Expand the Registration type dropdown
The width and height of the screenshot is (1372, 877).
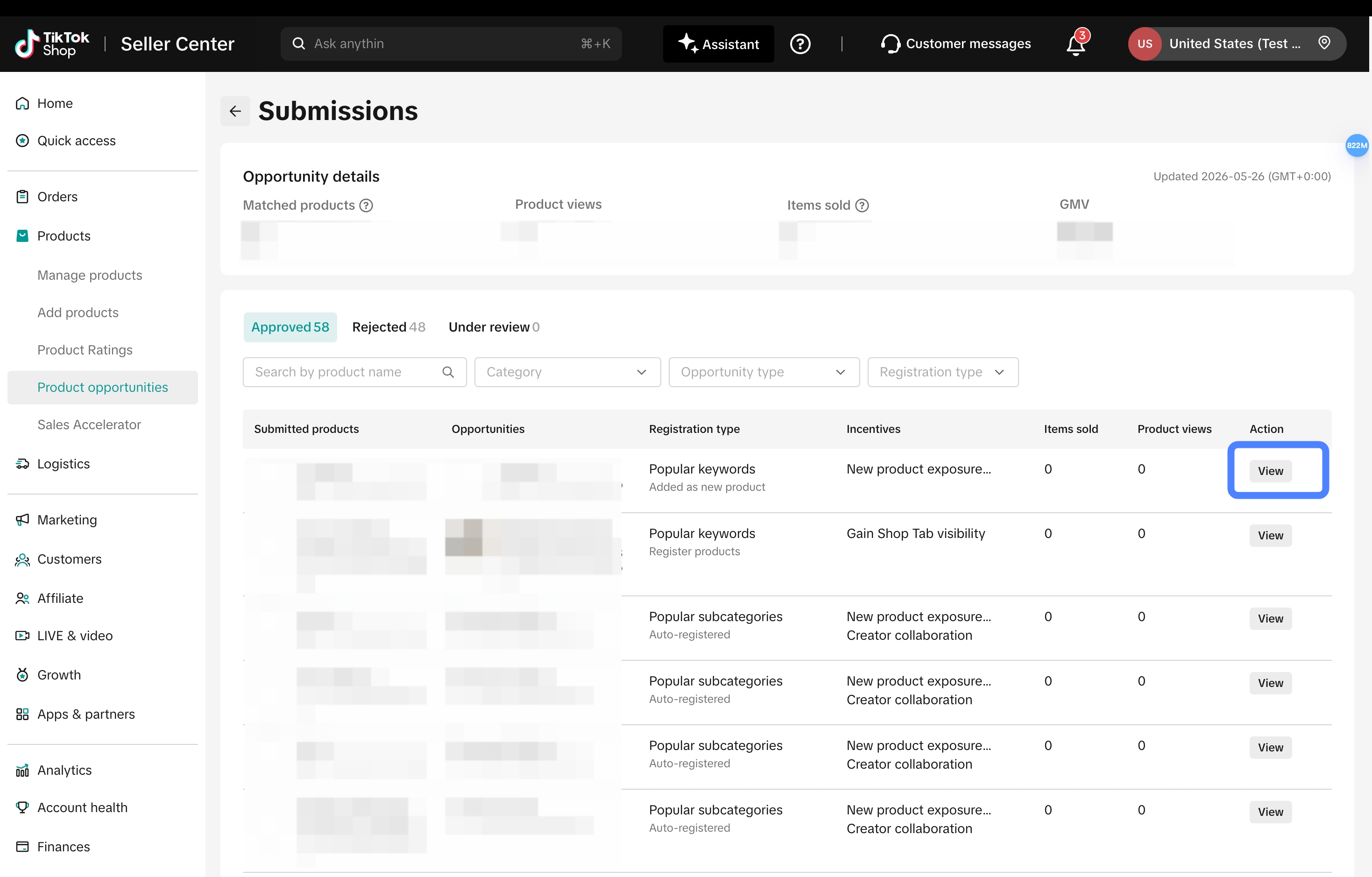[943, 372]
